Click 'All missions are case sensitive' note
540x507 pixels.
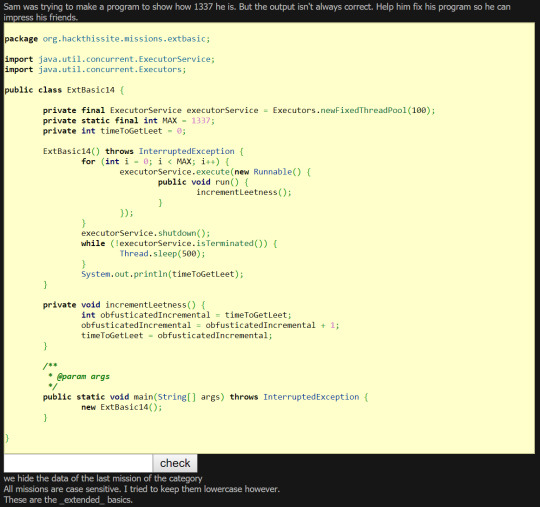(x=142, y=489)
